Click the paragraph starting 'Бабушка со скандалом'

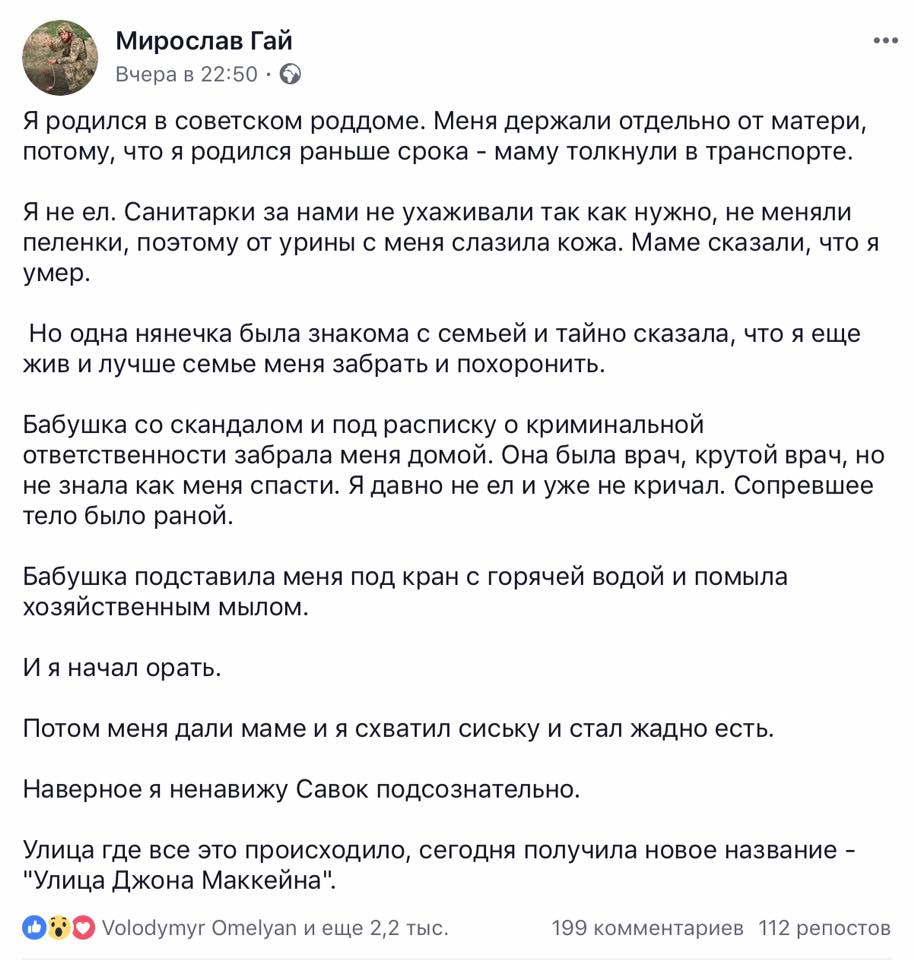tap(454, 470)
